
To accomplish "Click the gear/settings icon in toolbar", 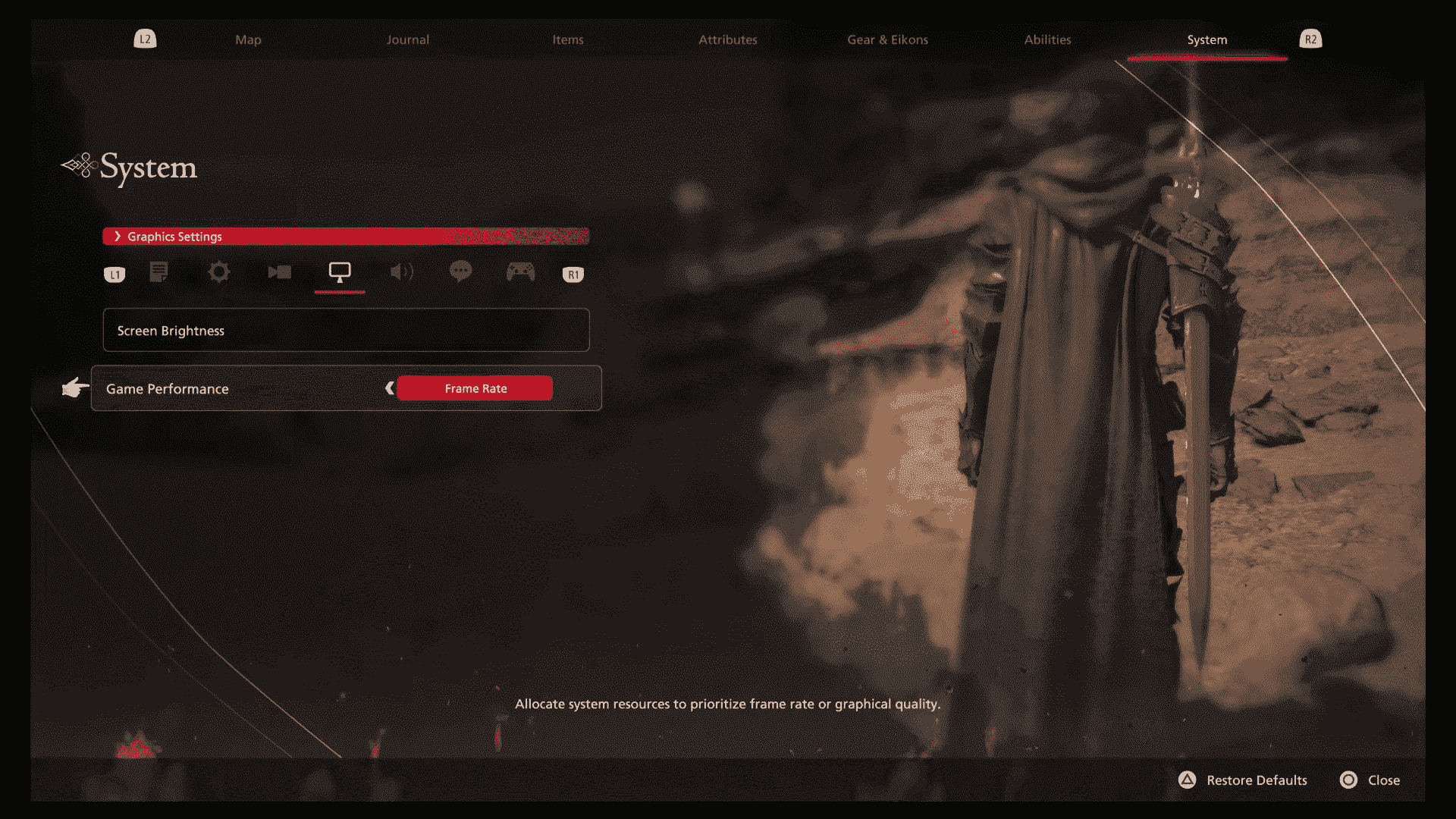I will (x=219, y=272).
